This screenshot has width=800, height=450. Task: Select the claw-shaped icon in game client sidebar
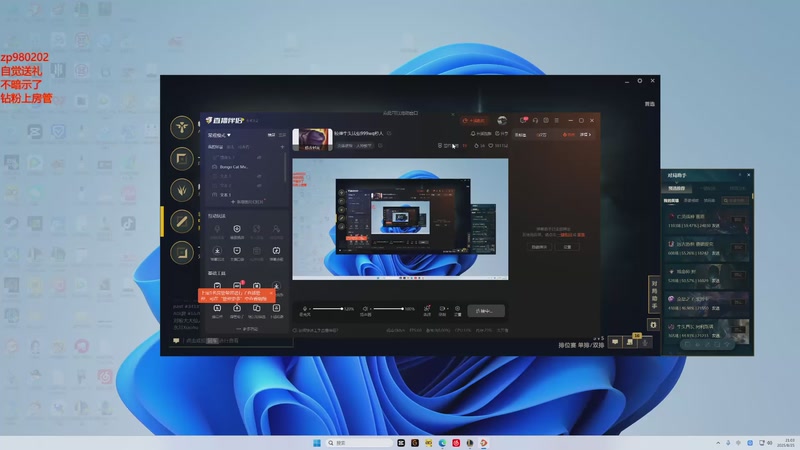[182, 190]
